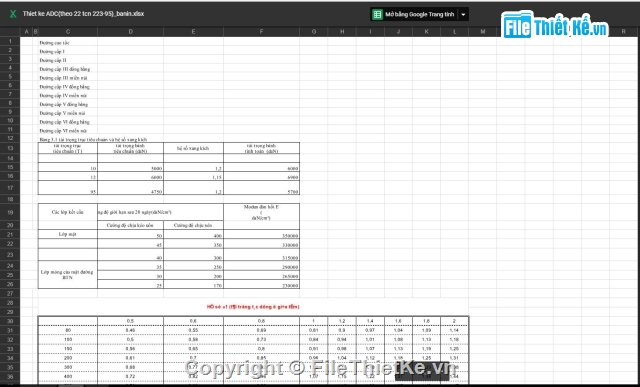
Task: Select column K header
Action: pyautogui.click(x=427, y=31)
